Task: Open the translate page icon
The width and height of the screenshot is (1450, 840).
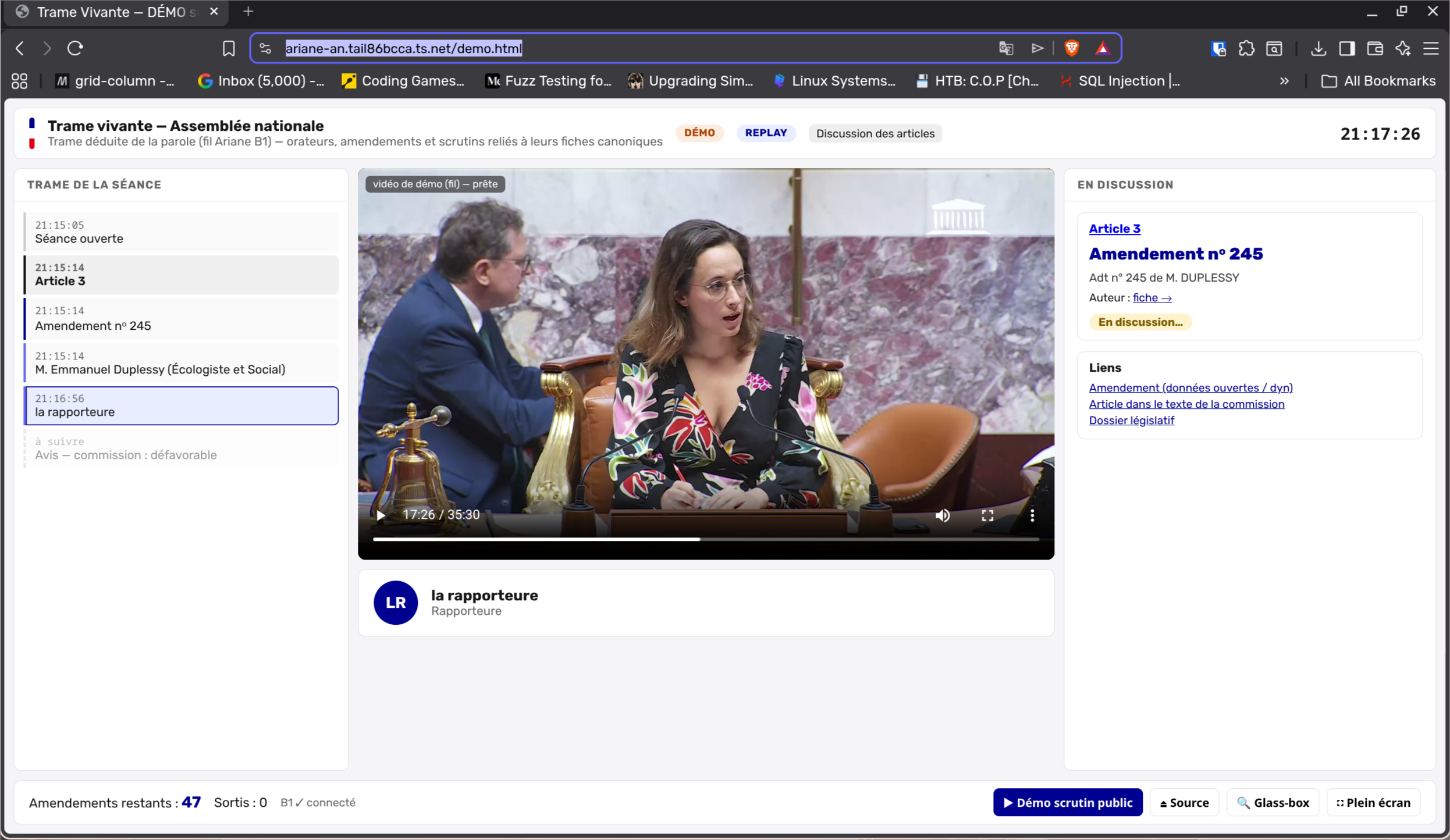Action: click(1006, 48)
